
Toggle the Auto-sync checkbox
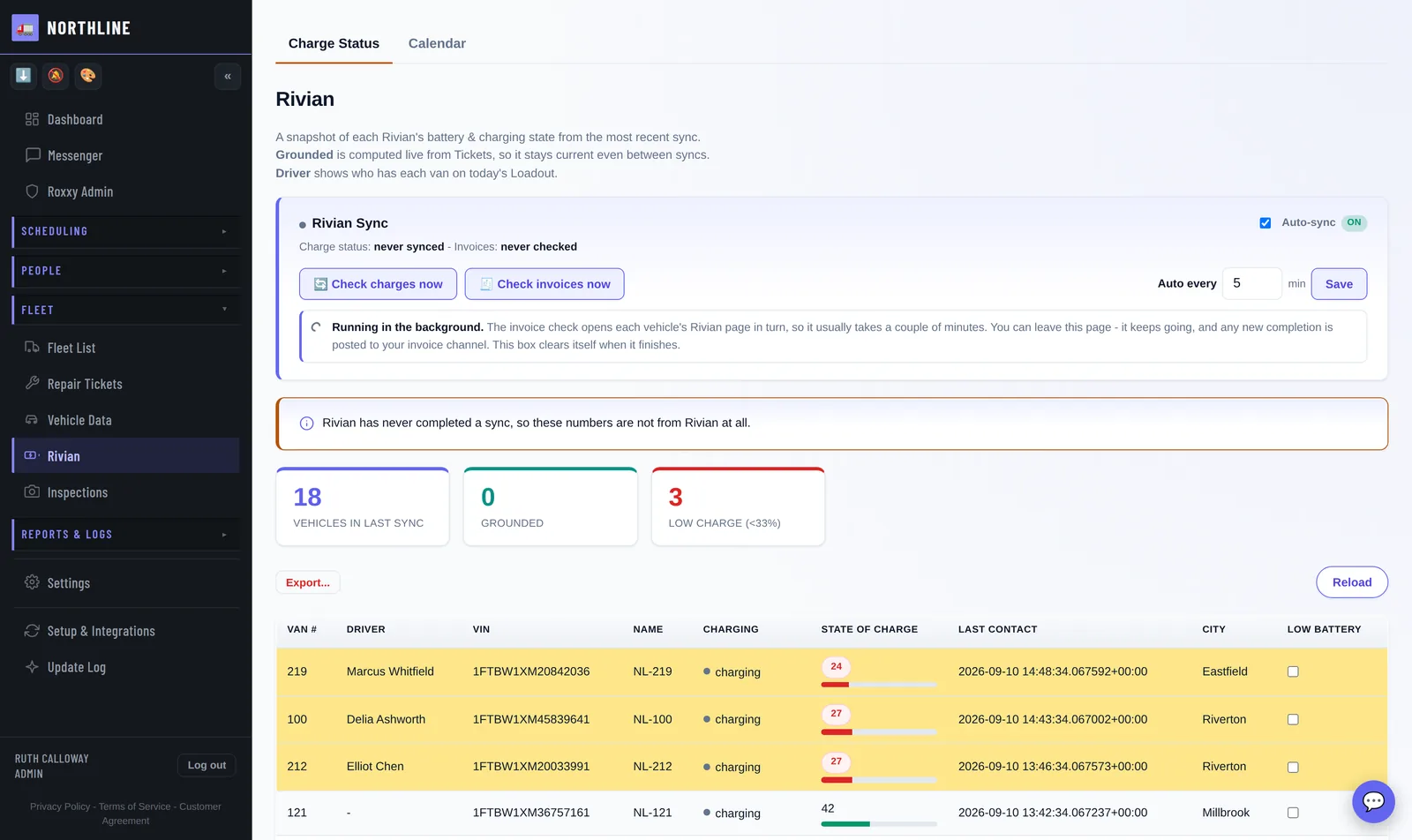point(1265,223)
